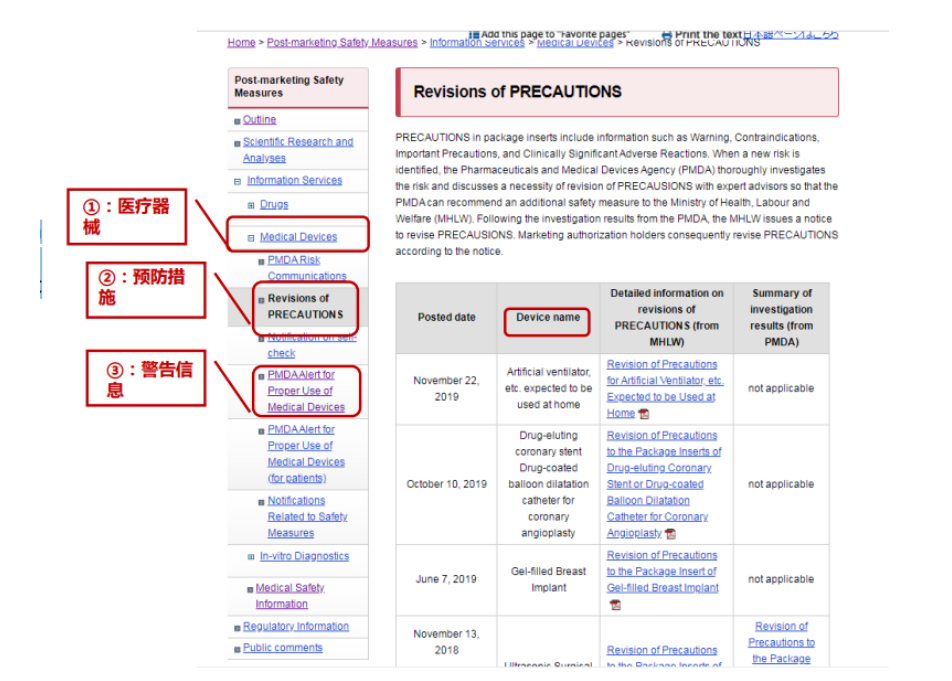Viewport: 952px width, 681px height.
Task: Click the bullet icon next to Public comments
Action: (238, 649)
